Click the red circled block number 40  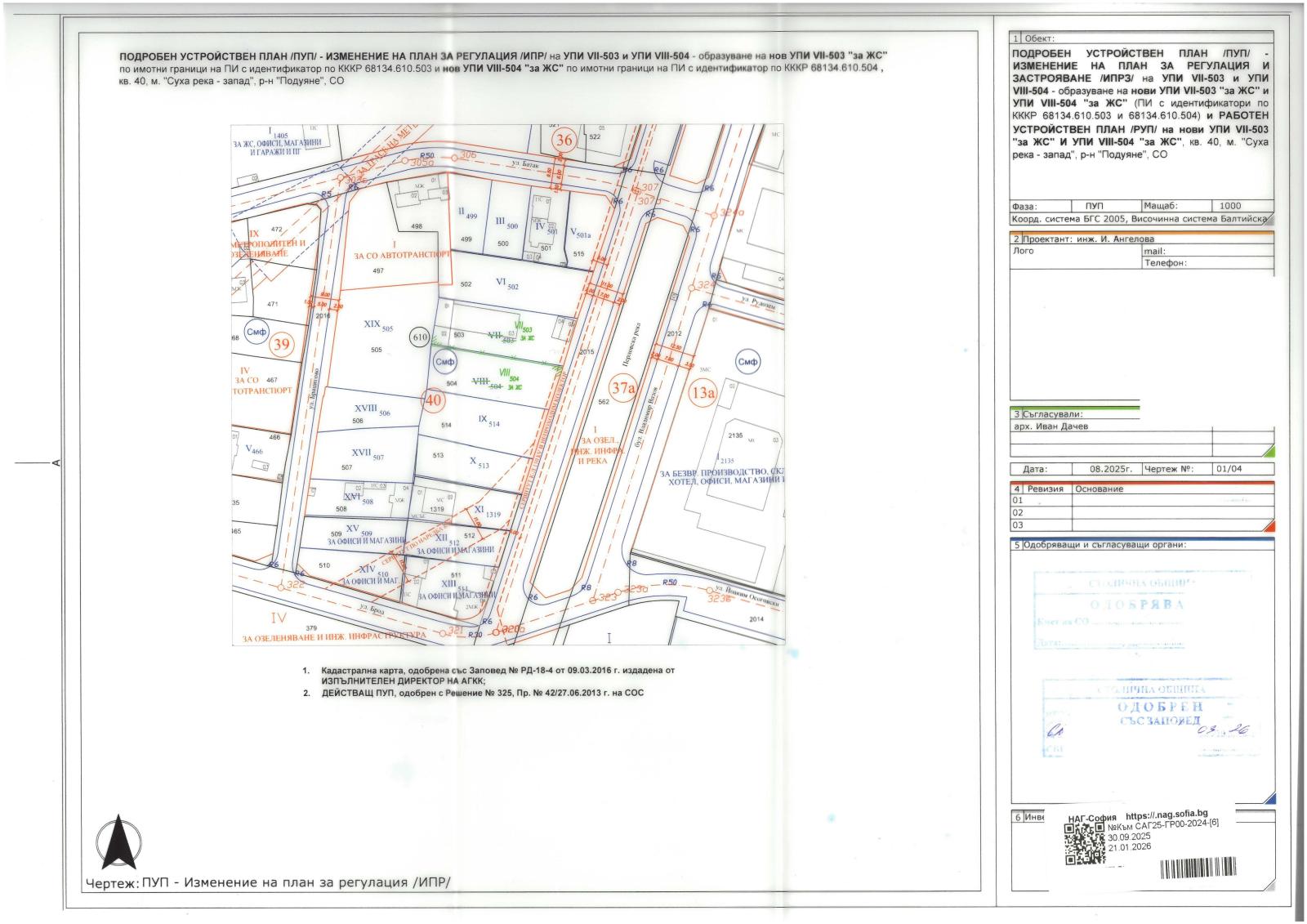click(x=433, y=400)
